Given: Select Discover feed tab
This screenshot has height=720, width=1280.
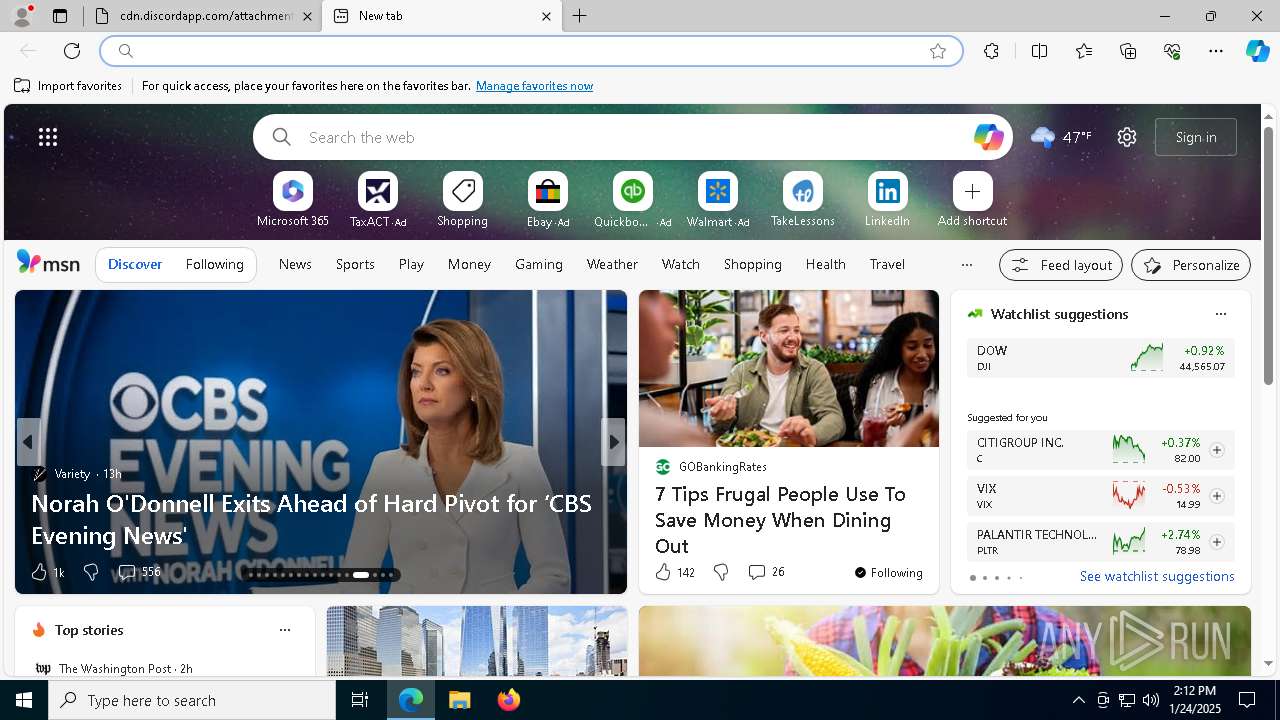Looking at the screenshot, I should click(x=135, y=264).
